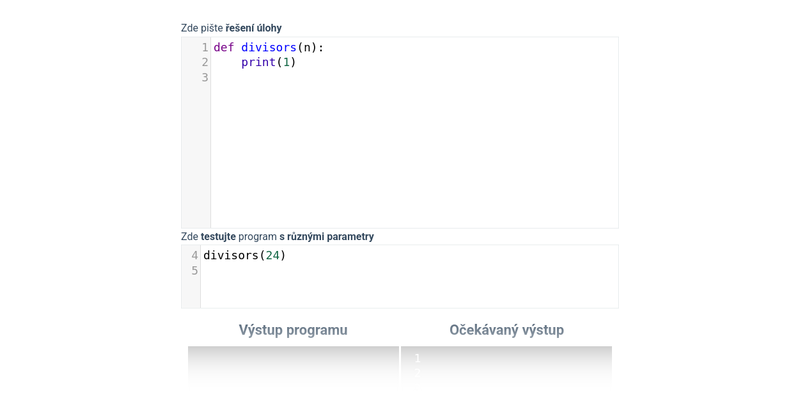Click the 'print' call on line 2
Screen dimensions: 800x400
coord(258,62)
